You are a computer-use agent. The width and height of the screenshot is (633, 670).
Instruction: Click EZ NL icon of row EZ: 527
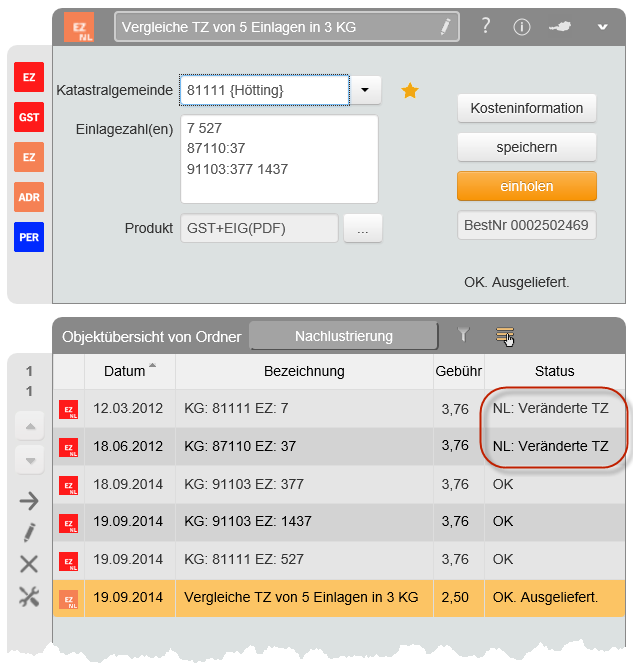[x=68, y=561]
